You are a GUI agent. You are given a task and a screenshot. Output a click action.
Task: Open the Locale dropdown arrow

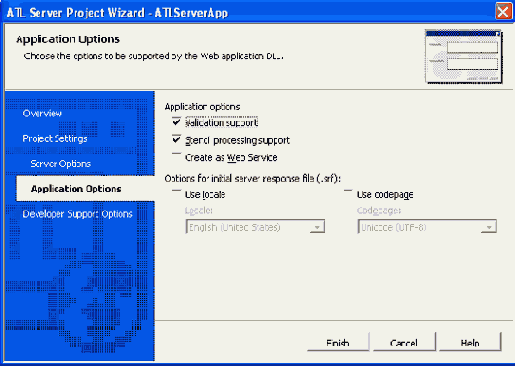pos(317,227)
